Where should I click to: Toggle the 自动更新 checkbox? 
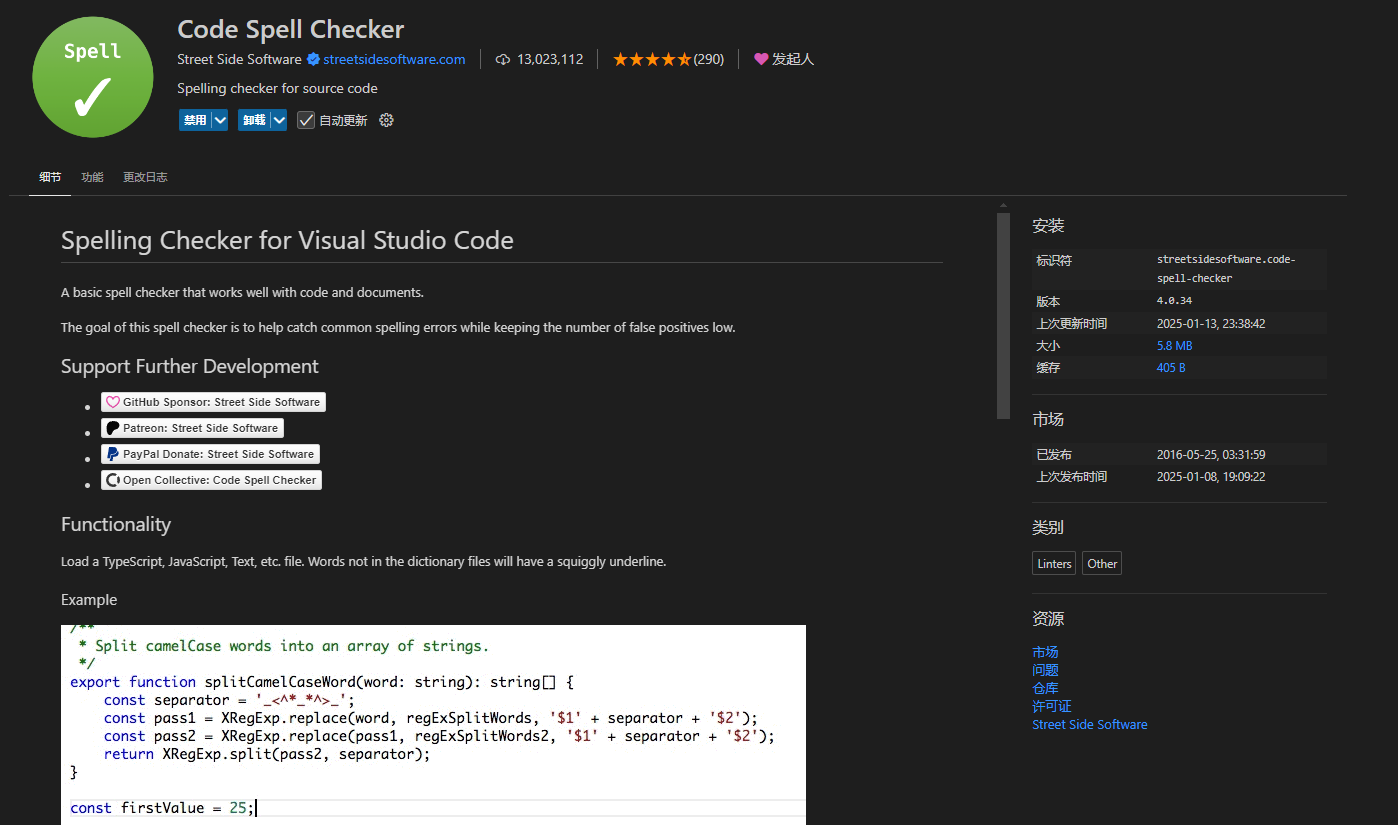306,120
